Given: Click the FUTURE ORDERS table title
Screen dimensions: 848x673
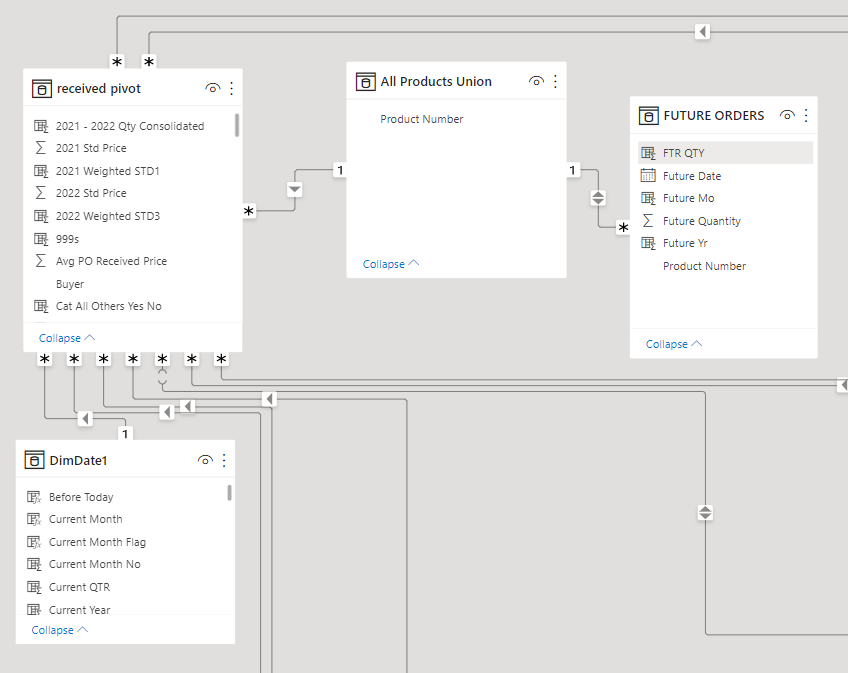Looking at the screenshot, I should coord(713,116).
